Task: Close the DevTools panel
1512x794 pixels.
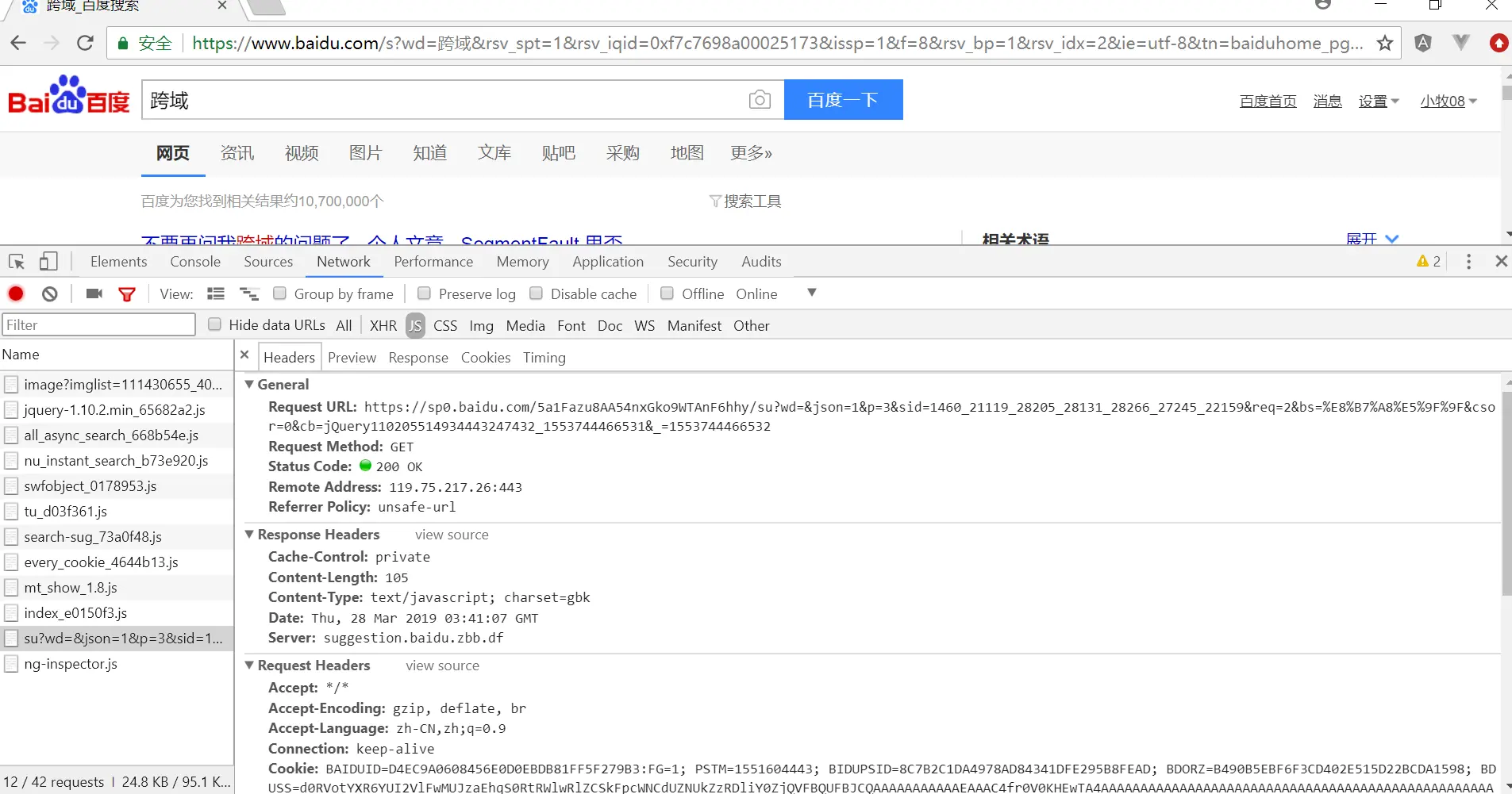Action: (1501, 261)
